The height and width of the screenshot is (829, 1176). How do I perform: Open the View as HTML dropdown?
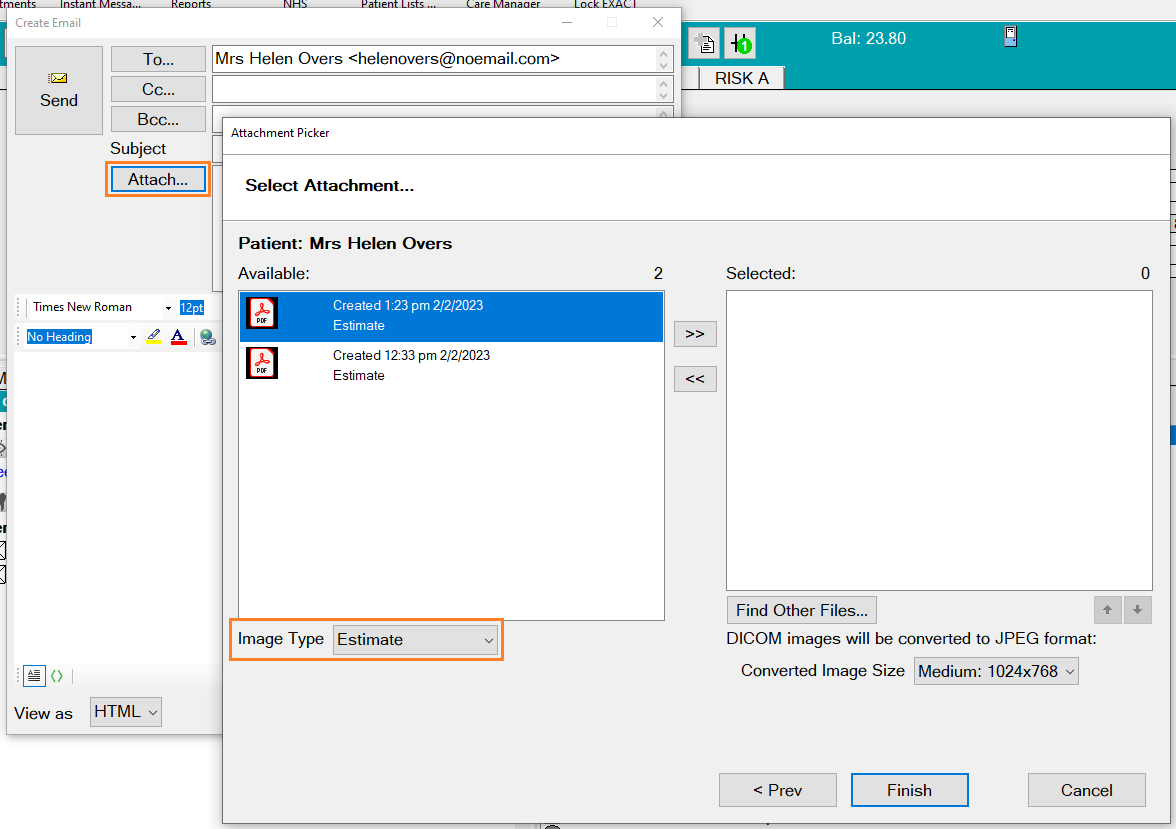[126, 713]
